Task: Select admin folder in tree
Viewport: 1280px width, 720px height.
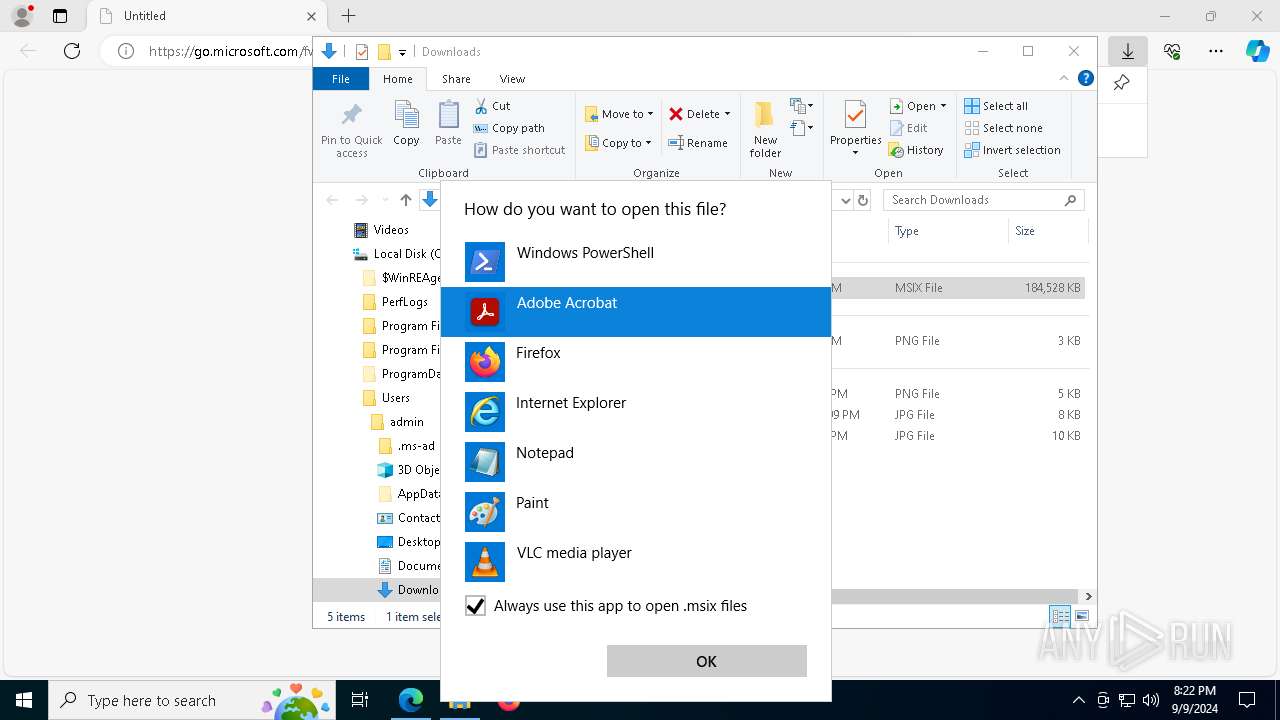Action: 398,422
